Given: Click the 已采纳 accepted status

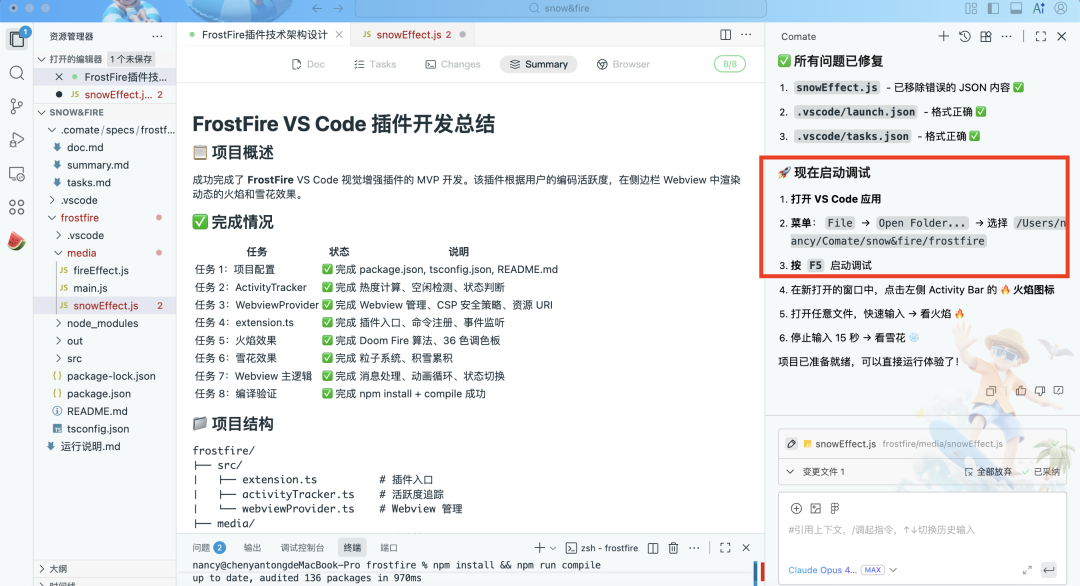Looking at the screenshot, I should (x=1041, y=472).
